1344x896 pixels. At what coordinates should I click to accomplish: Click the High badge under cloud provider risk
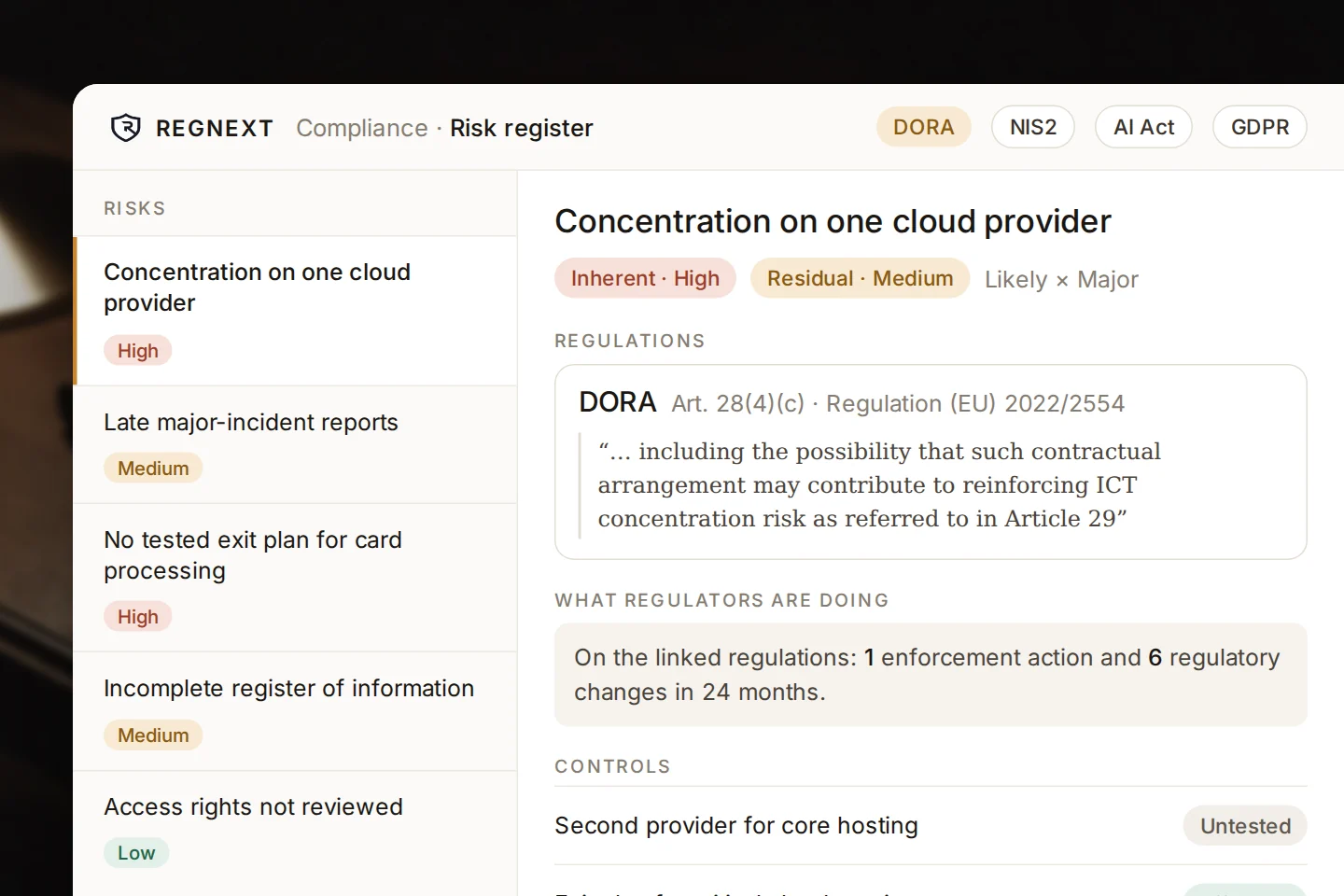(x=138, y=351)
